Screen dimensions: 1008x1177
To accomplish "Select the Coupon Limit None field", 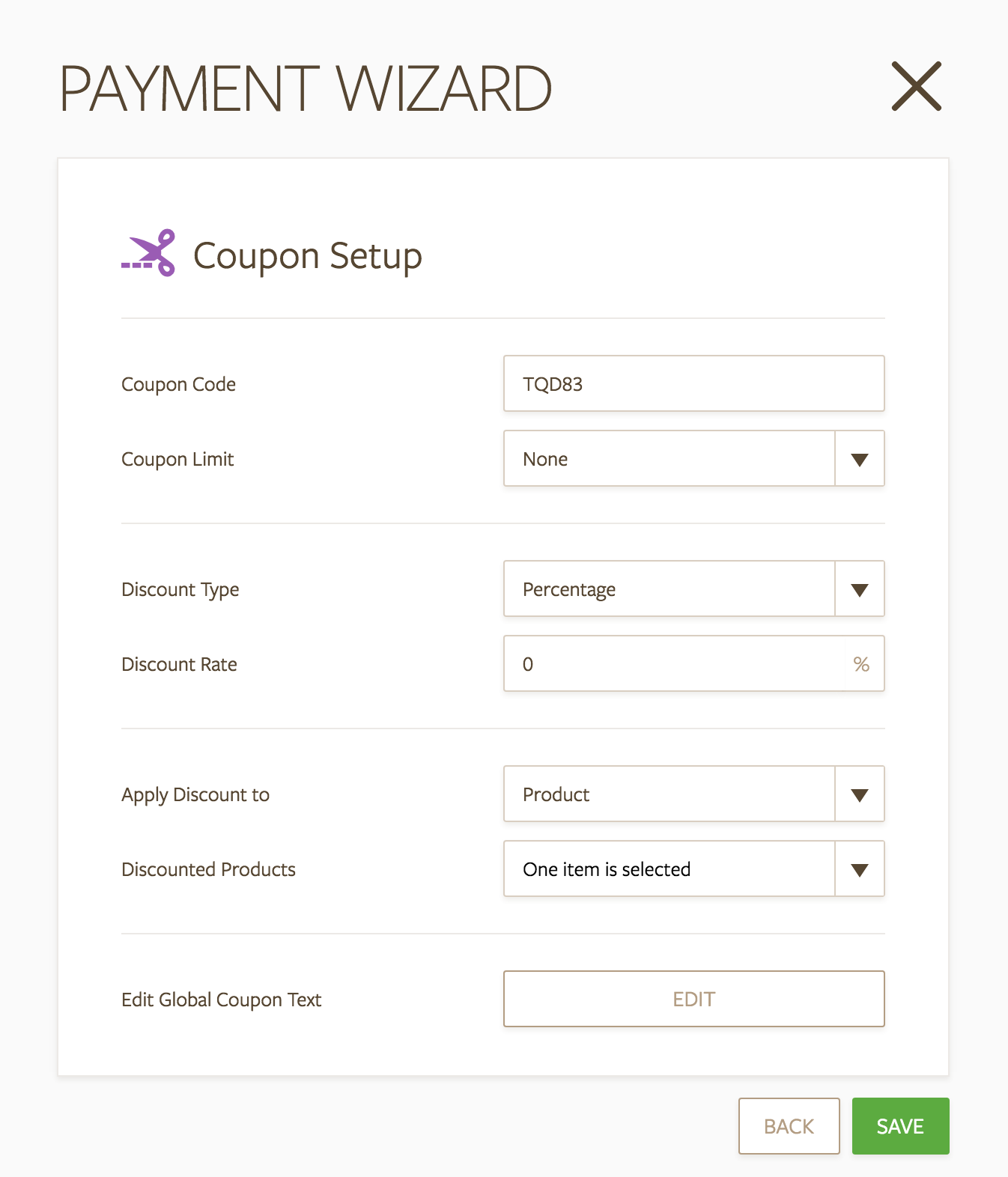I will pos(670,458).
